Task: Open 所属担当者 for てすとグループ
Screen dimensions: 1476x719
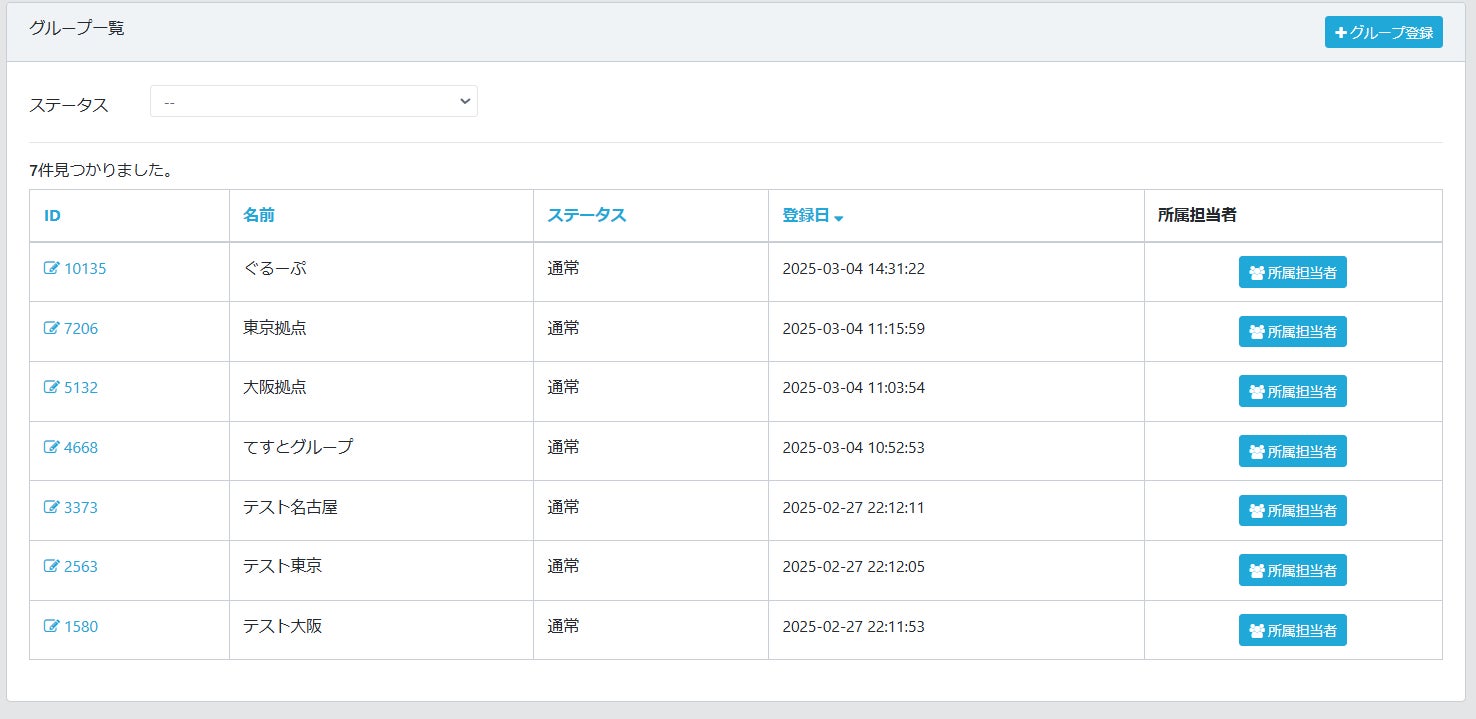Action: (x=1292, y=451)
